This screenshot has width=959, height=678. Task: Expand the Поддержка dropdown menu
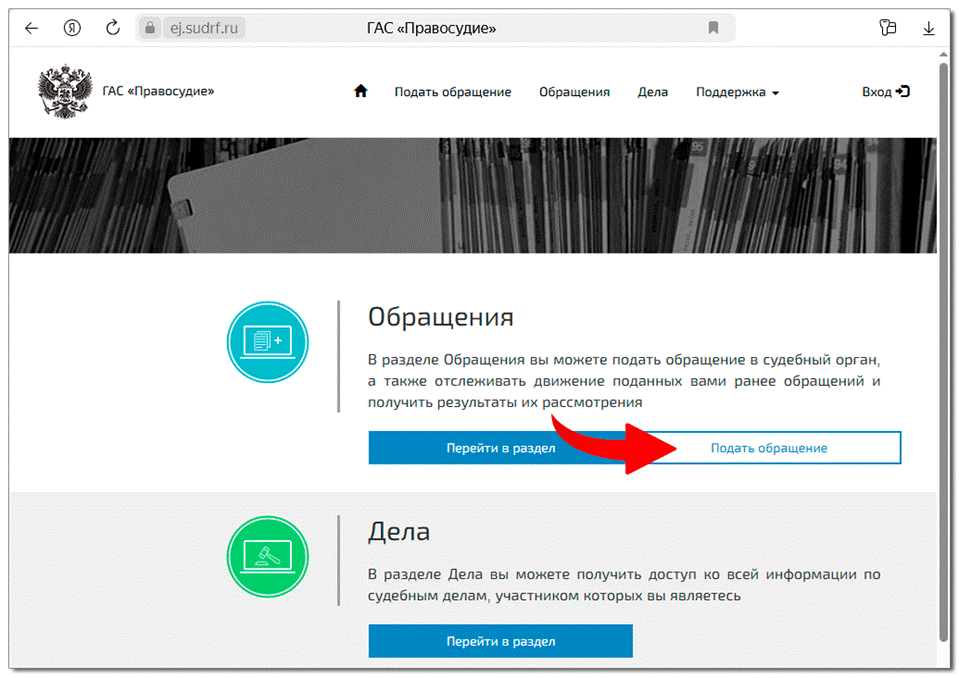737,92
